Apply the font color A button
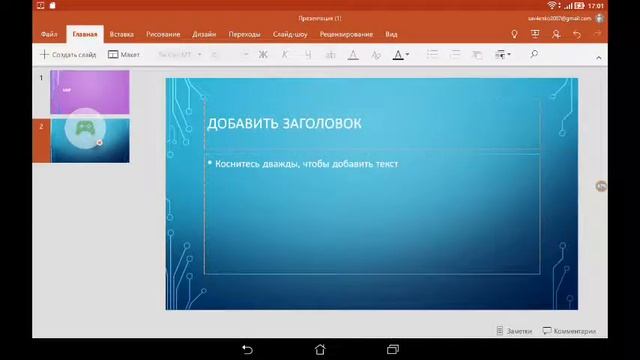 click(398, 55)
